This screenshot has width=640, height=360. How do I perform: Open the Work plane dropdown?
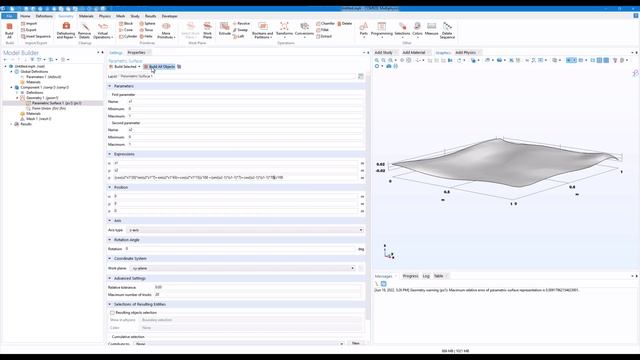(x=243, y=268)
